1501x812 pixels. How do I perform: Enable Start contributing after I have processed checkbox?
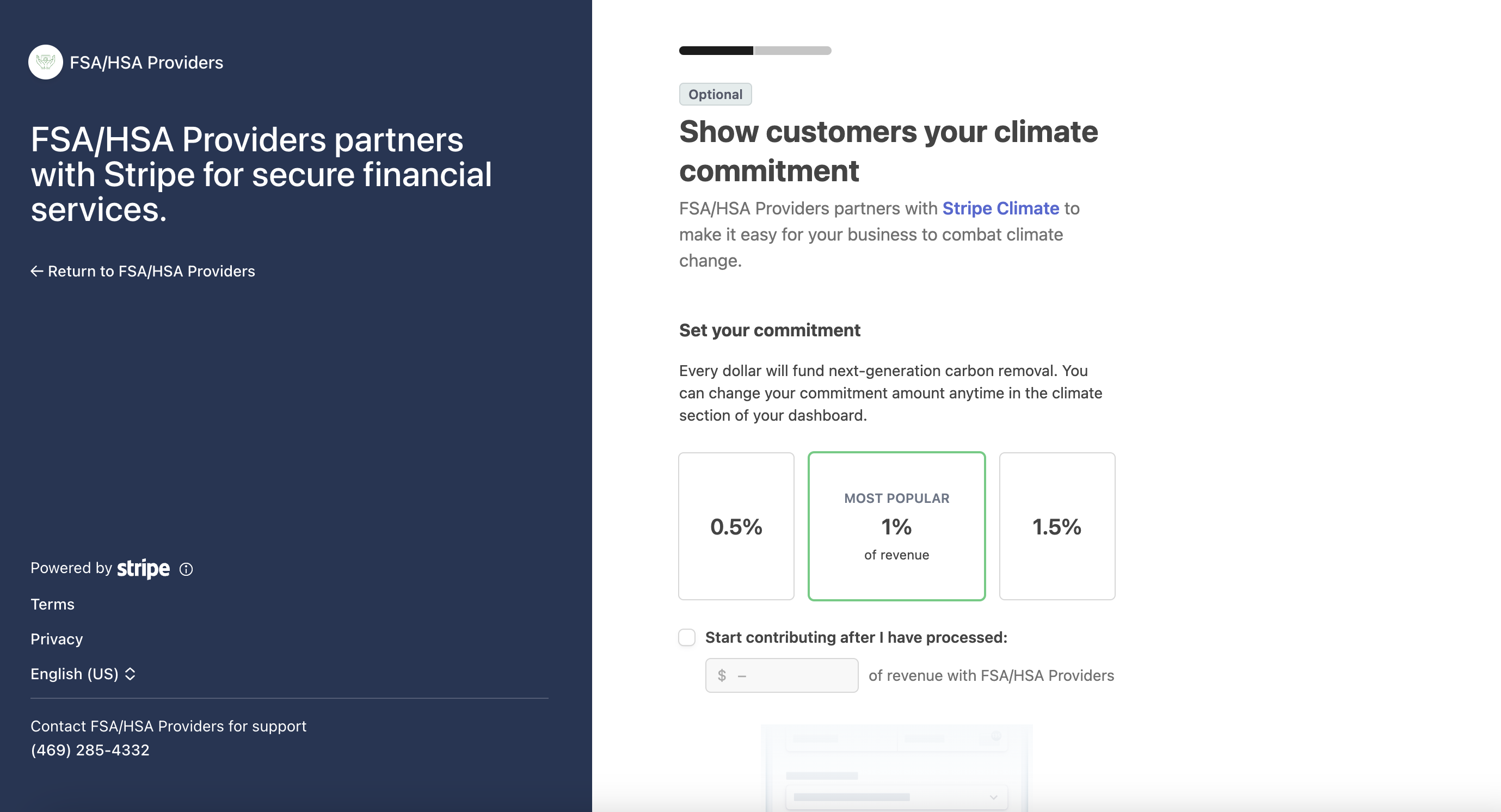[687, 637]
